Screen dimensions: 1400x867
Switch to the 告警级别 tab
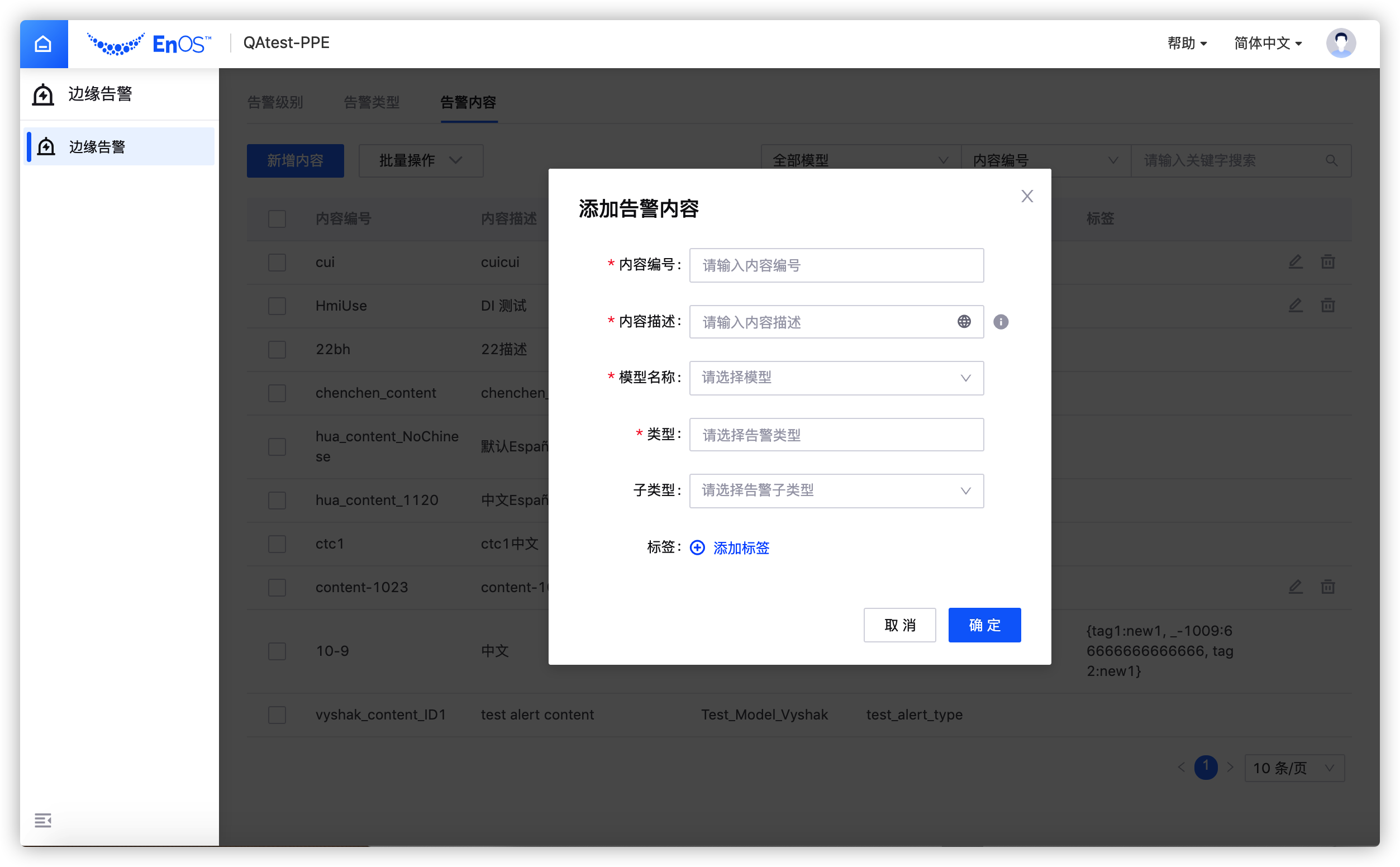pos(275,103)
